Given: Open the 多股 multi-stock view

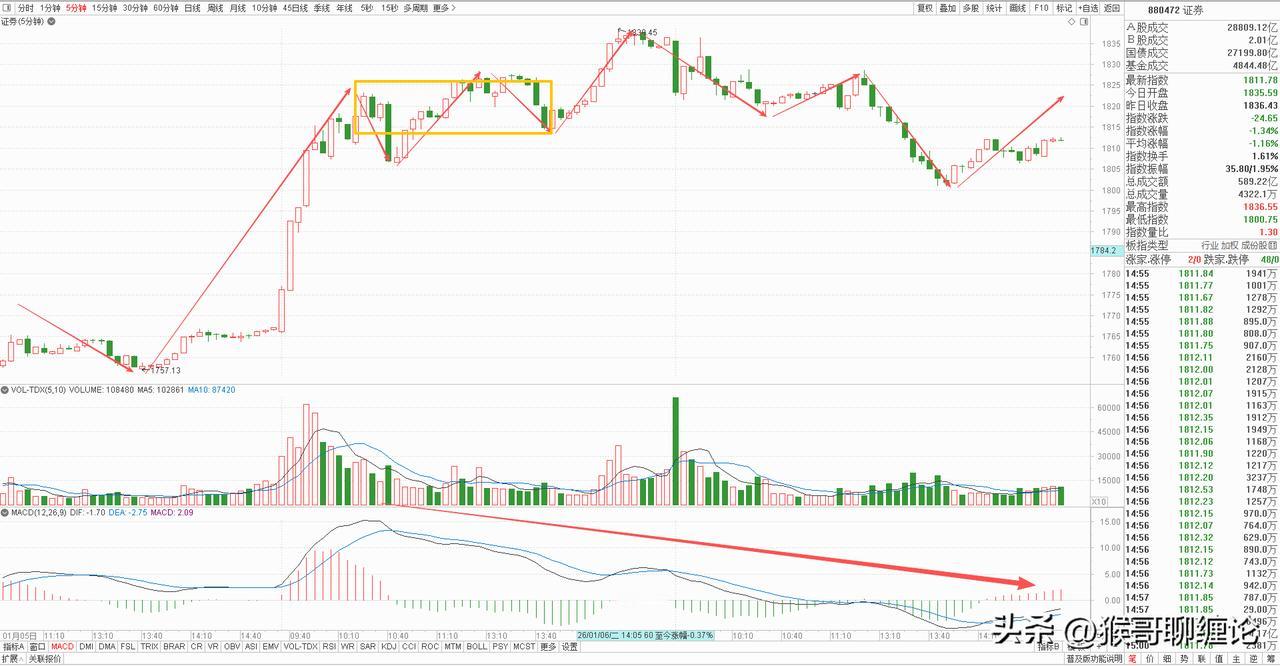Looking at the screenshot, I should coord(971,7).
